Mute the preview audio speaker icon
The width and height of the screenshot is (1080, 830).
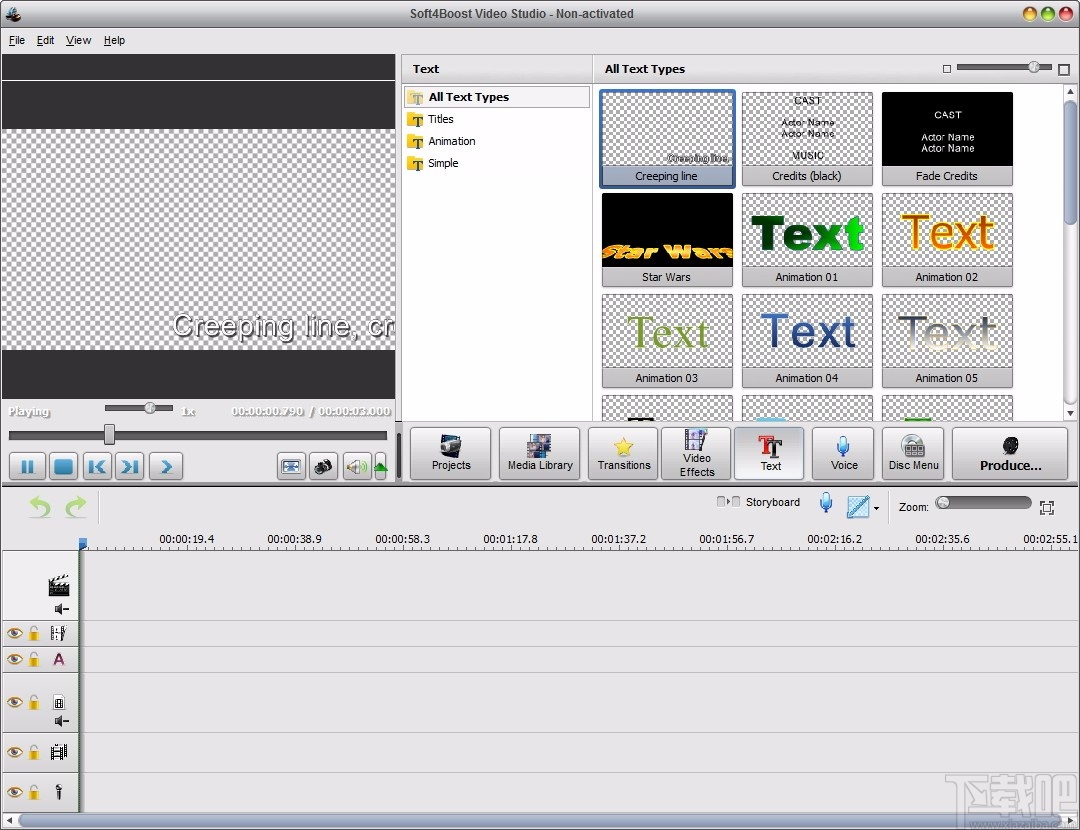[357, 466]
